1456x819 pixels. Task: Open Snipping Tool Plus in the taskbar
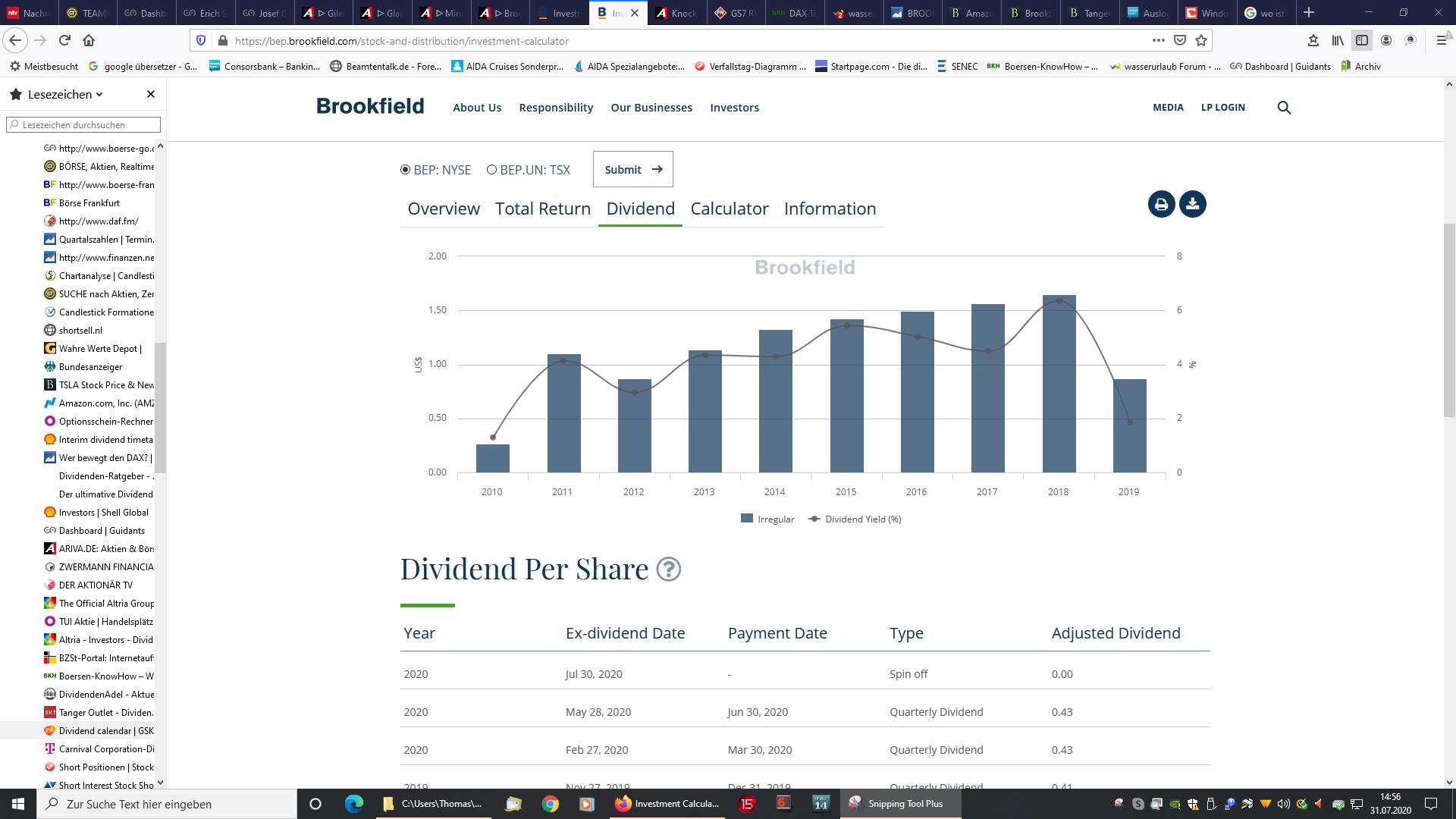(x=900, y=804)
